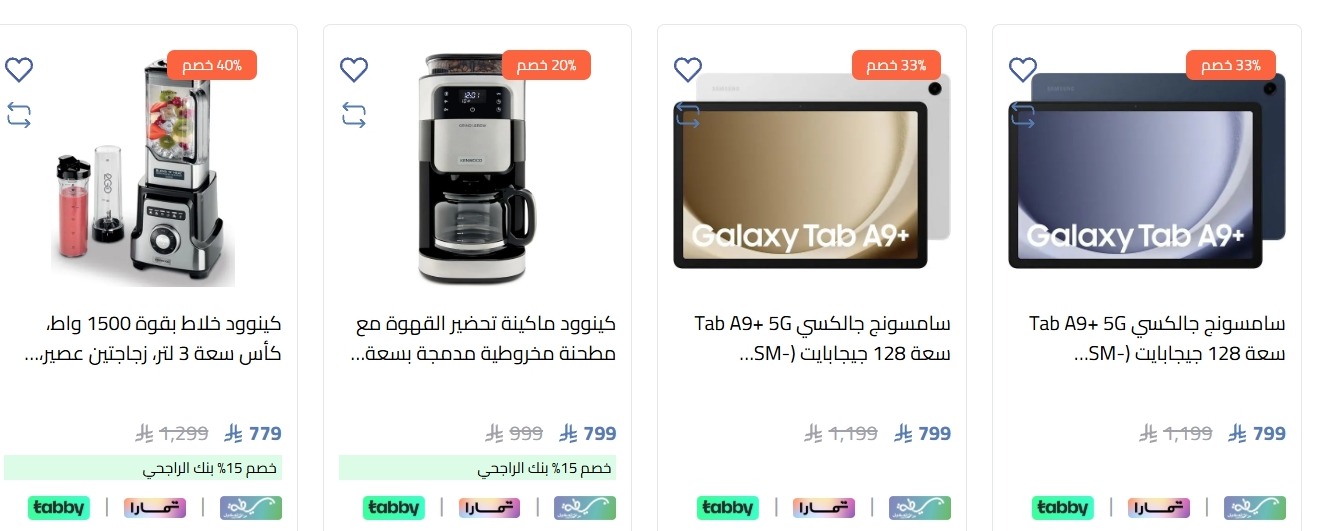Screen dimensions: 1321x531
Task: Toggle wishlist heart on navy Galaxy Tab A9+
Action: (x=1023, y=69)
